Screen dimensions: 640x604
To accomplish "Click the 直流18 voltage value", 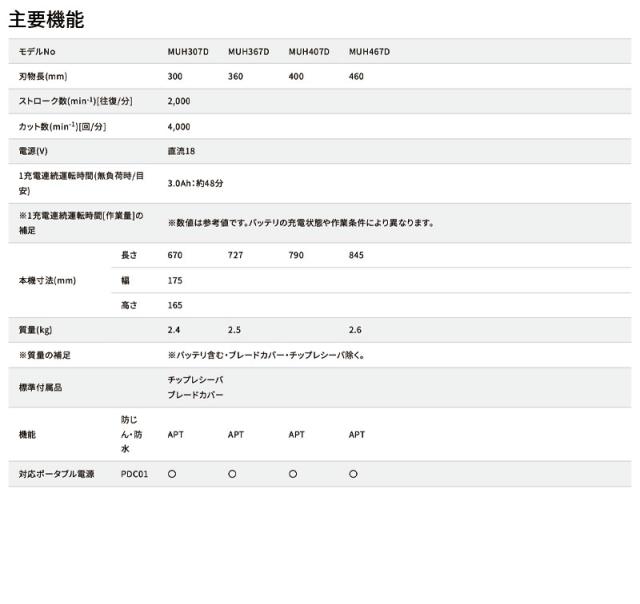I will pos(181,151).
